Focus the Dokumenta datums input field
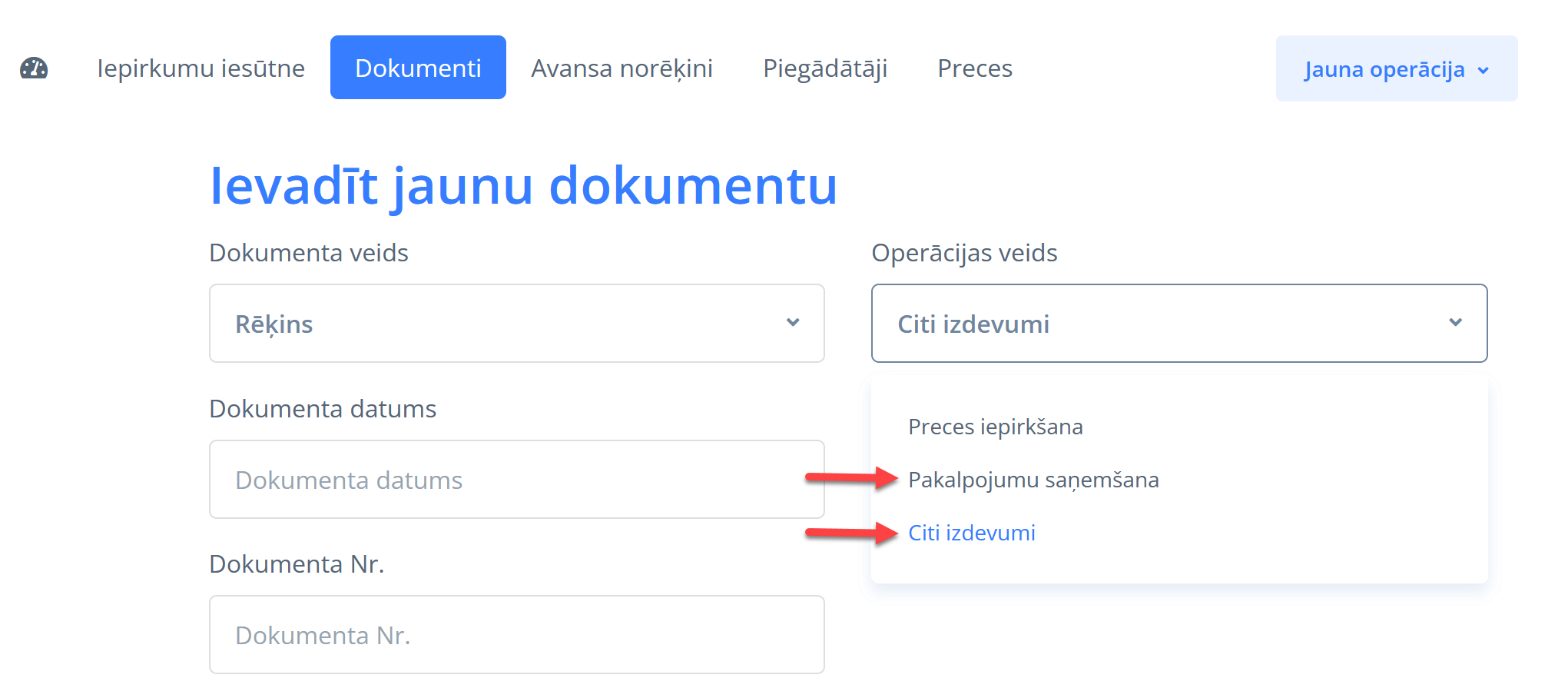This screenshot has width=1568, height=688. pyautogui.click(x=516, y=480)
